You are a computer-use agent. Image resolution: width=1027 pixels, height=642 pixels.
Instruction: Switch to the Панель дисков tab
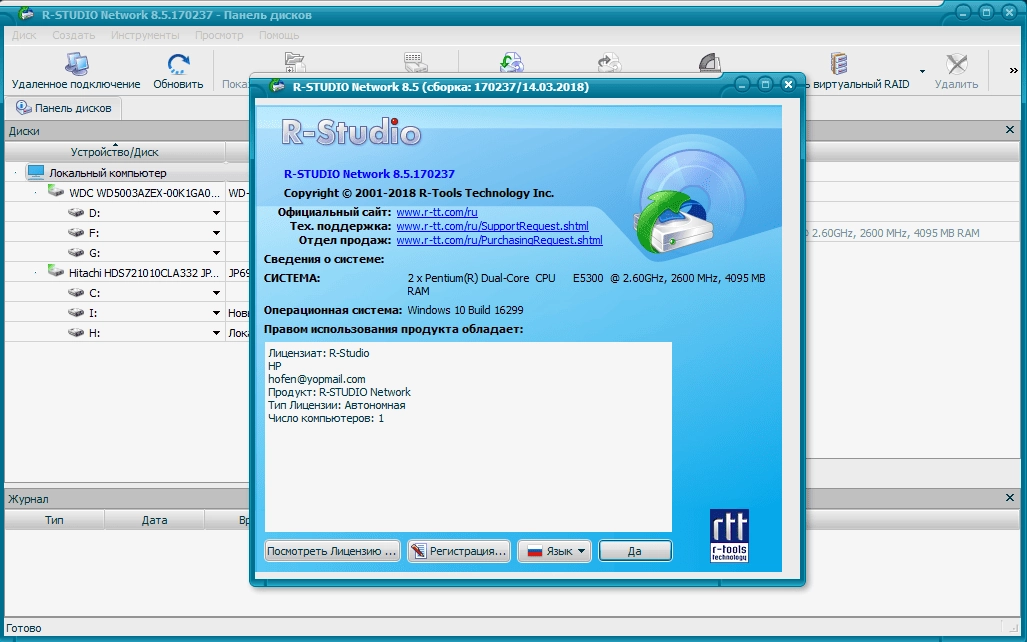[x=64, y=108]
